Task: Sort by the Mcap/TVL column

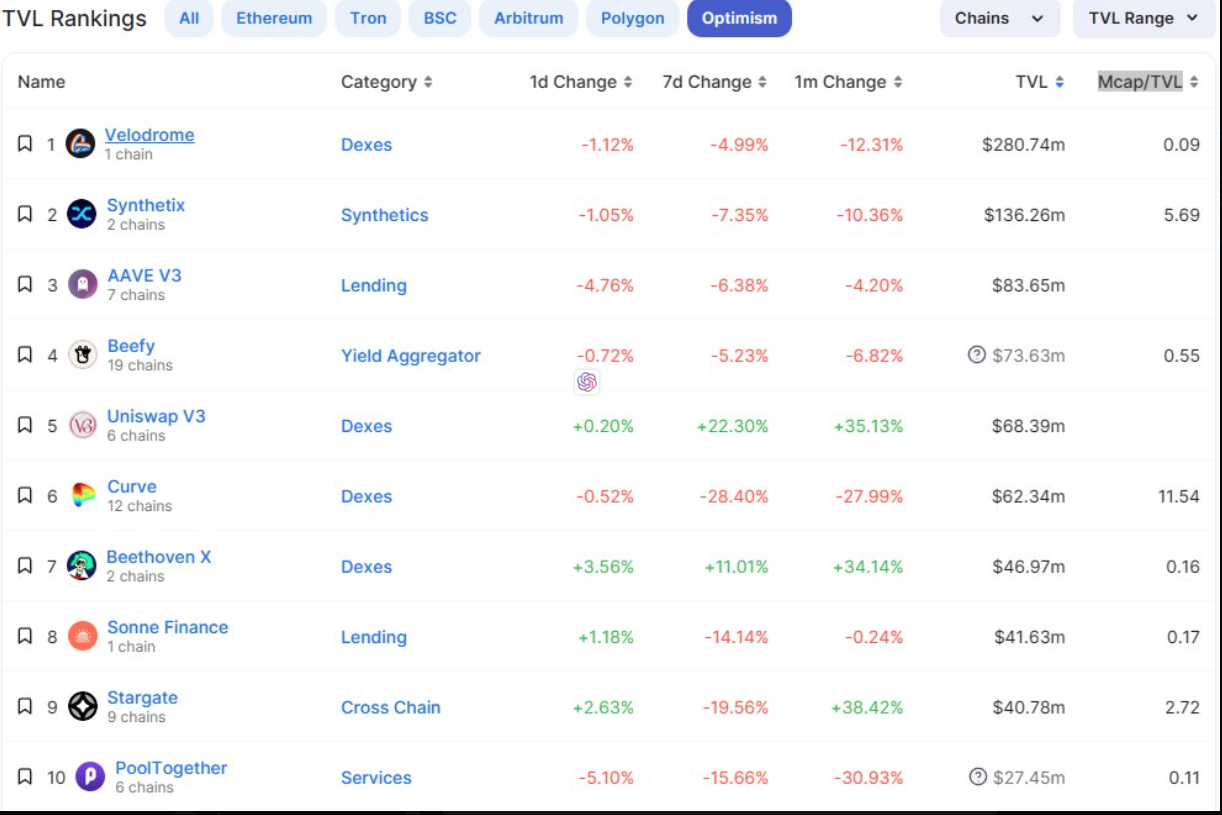Action: [1148, 82]
